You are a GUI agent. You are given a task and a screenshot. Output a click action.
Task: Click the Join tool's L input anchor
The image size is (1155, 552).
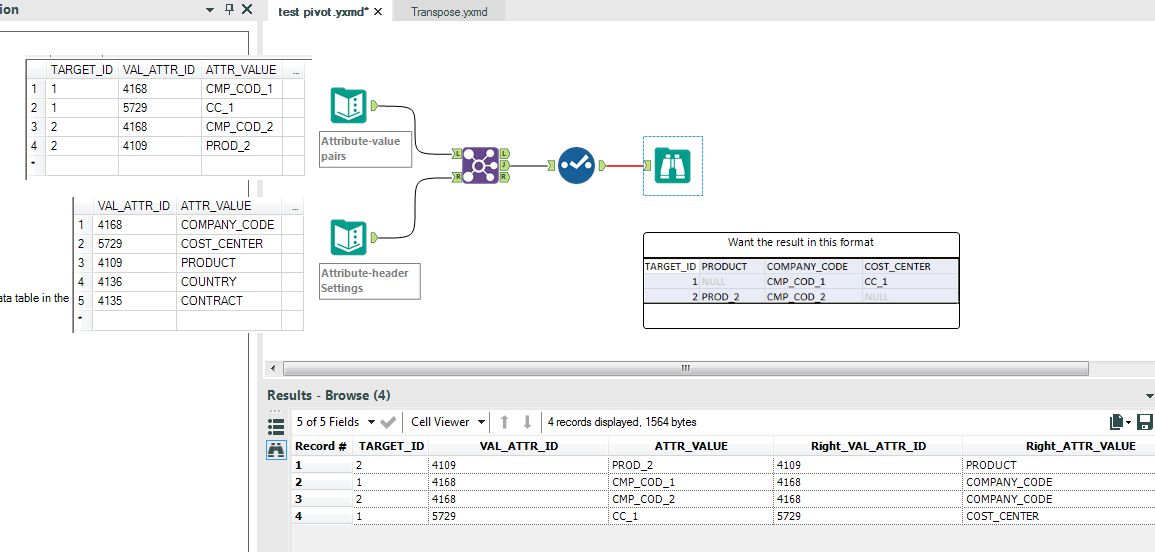[457, 153]
